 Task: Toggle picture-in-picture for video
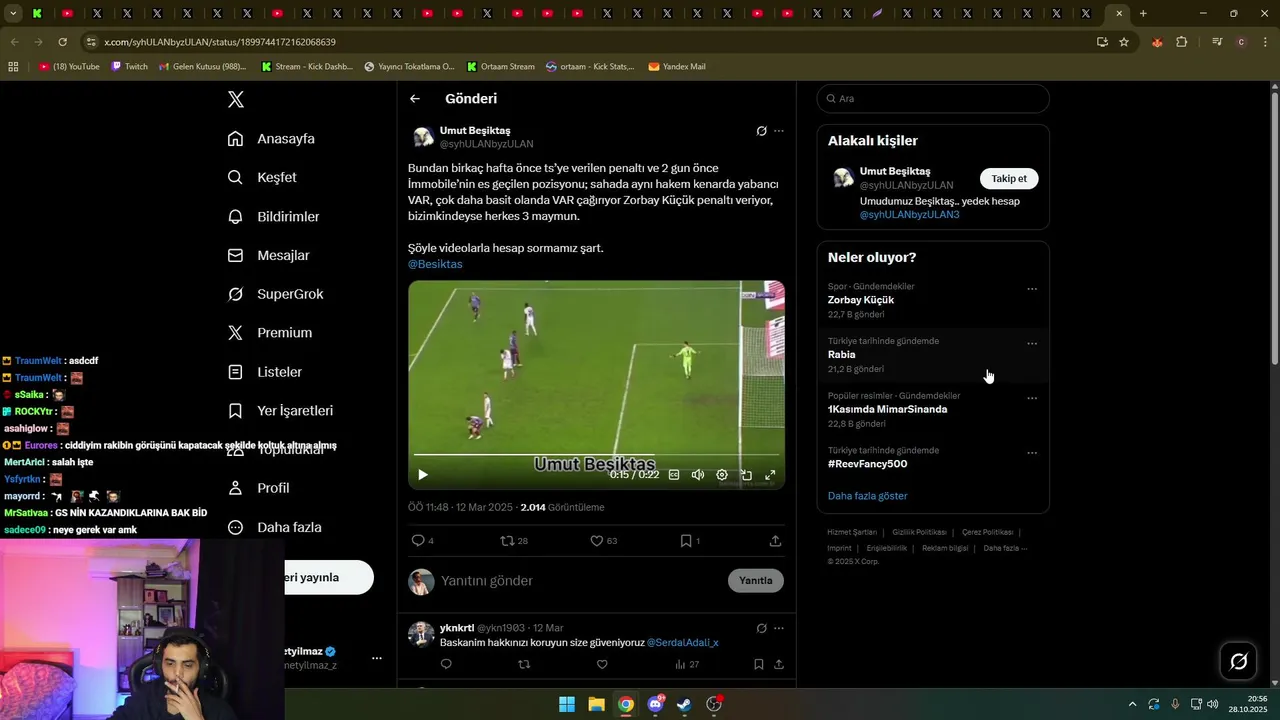[x=746, y=475]
